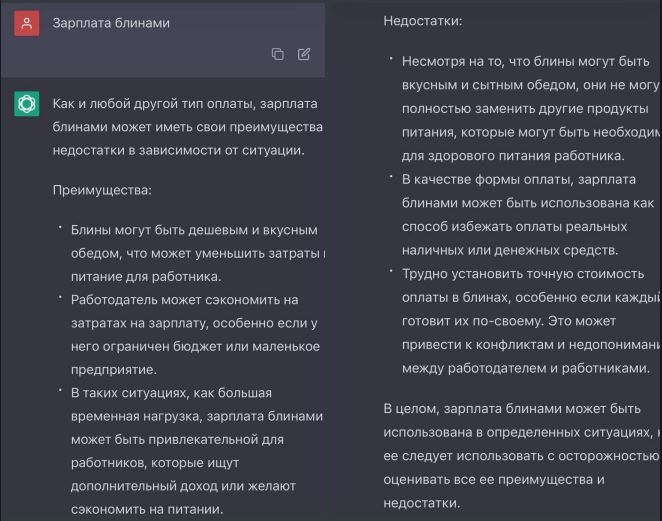
Task: Click the green ChatGPT logo avatar
Action: 27,103
